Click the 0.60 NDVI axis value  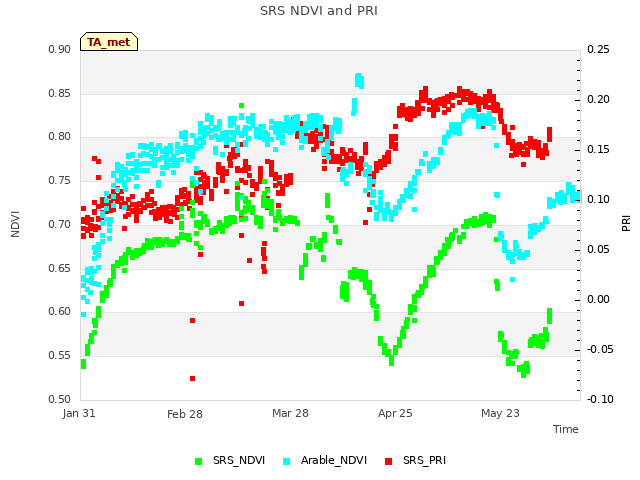click(x=60, y=312)
